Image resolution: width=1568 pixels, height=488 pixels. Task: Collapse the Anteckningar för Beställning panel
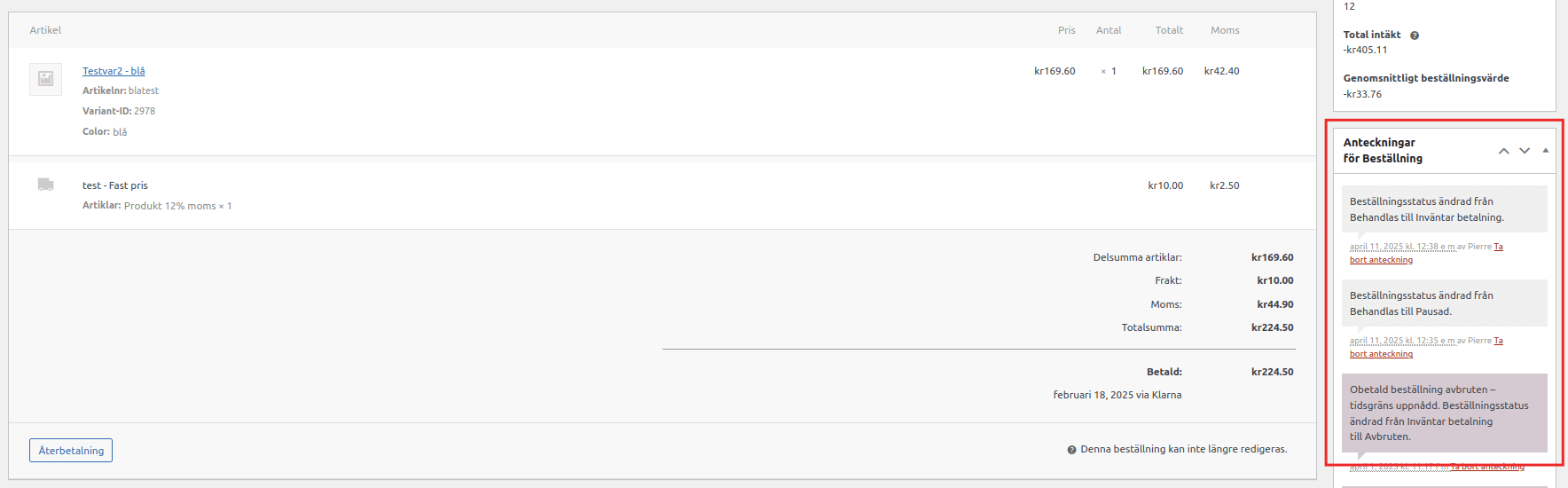click(x=1545, y=151)
